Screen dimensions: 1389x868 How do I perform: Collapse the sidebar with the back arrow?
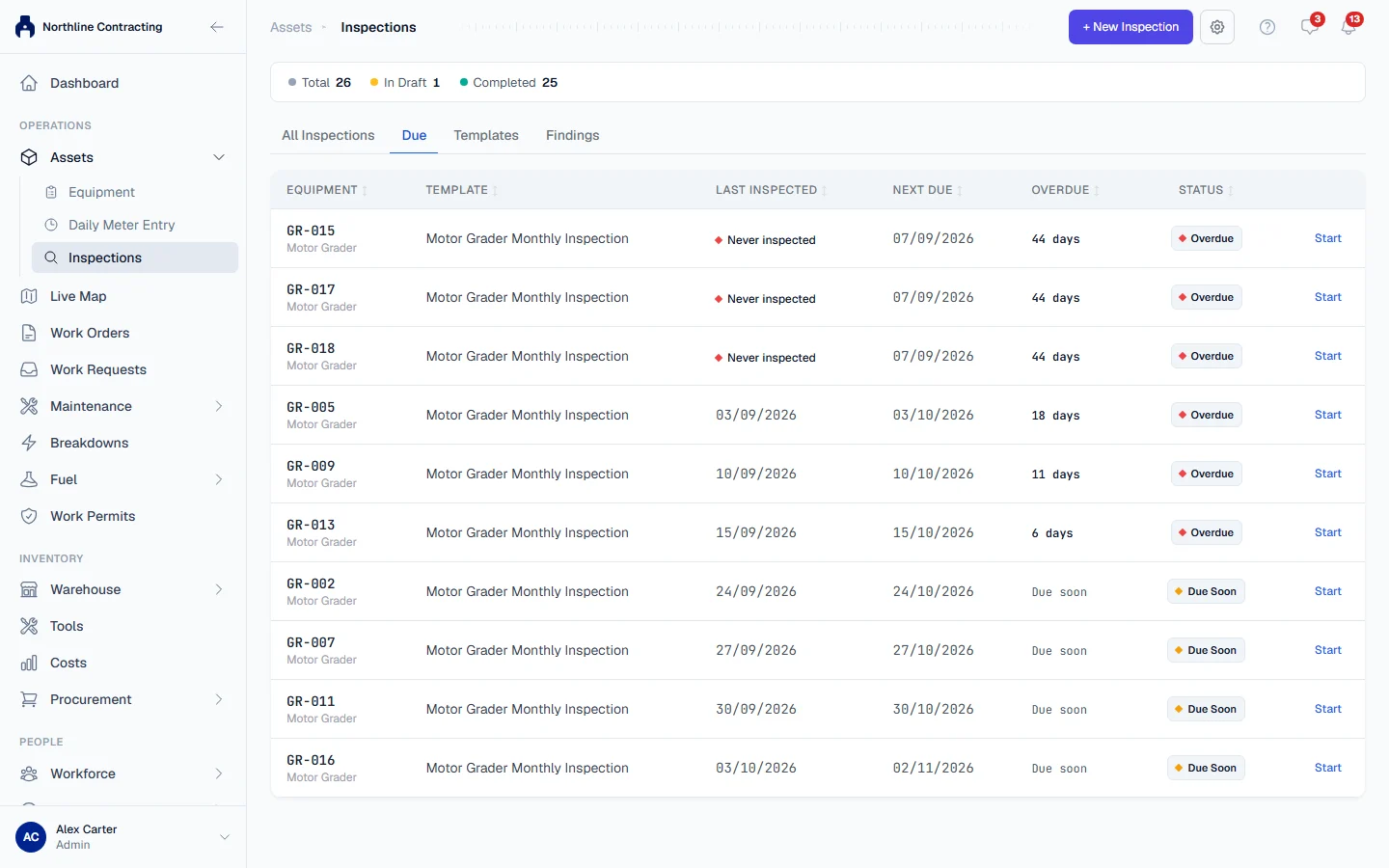(x=217, y=27)
